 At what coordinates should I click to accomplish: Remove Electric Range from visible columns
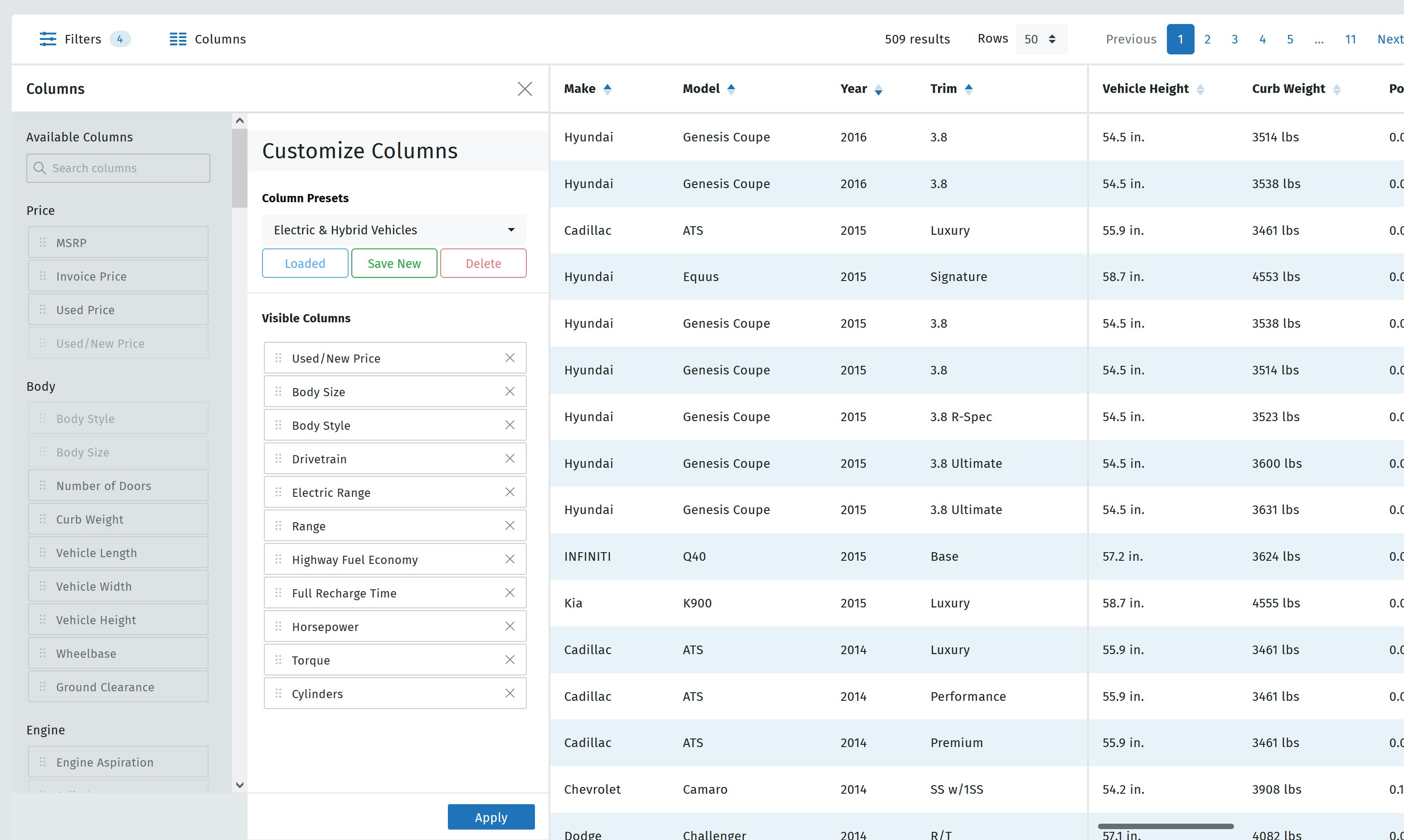click(510, 492)
